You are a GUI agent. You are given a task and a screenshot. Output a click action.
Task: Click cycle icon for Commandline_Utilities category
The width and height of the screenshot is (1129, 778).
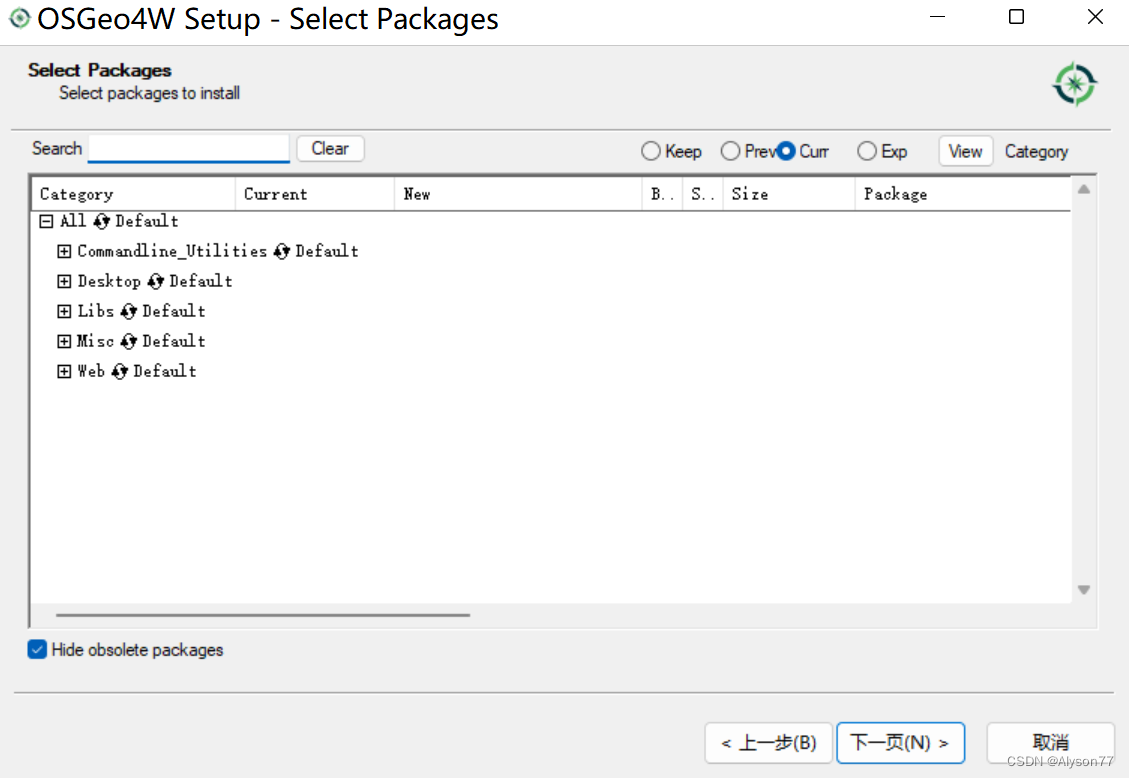282,251
